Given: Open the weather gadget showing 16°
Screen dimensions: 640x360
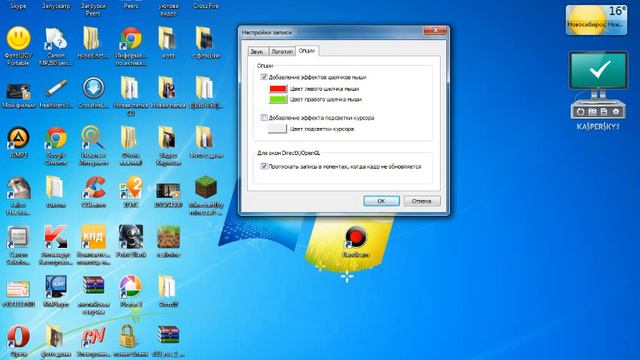Looking at the screenshot, I should 596,20.
